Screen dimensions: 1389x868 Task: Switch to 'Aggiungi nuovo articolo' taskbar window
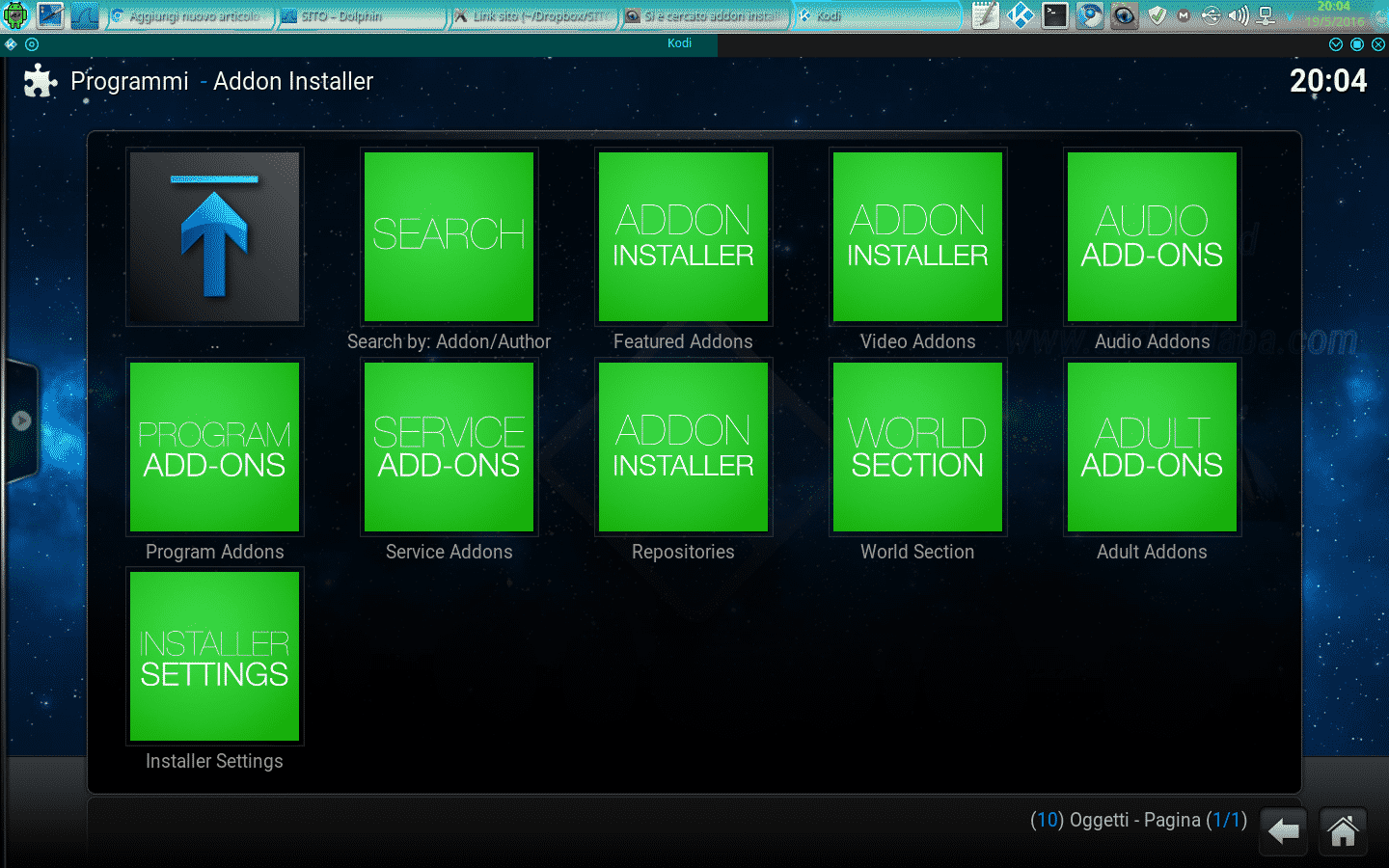click(x=189, y=16)
